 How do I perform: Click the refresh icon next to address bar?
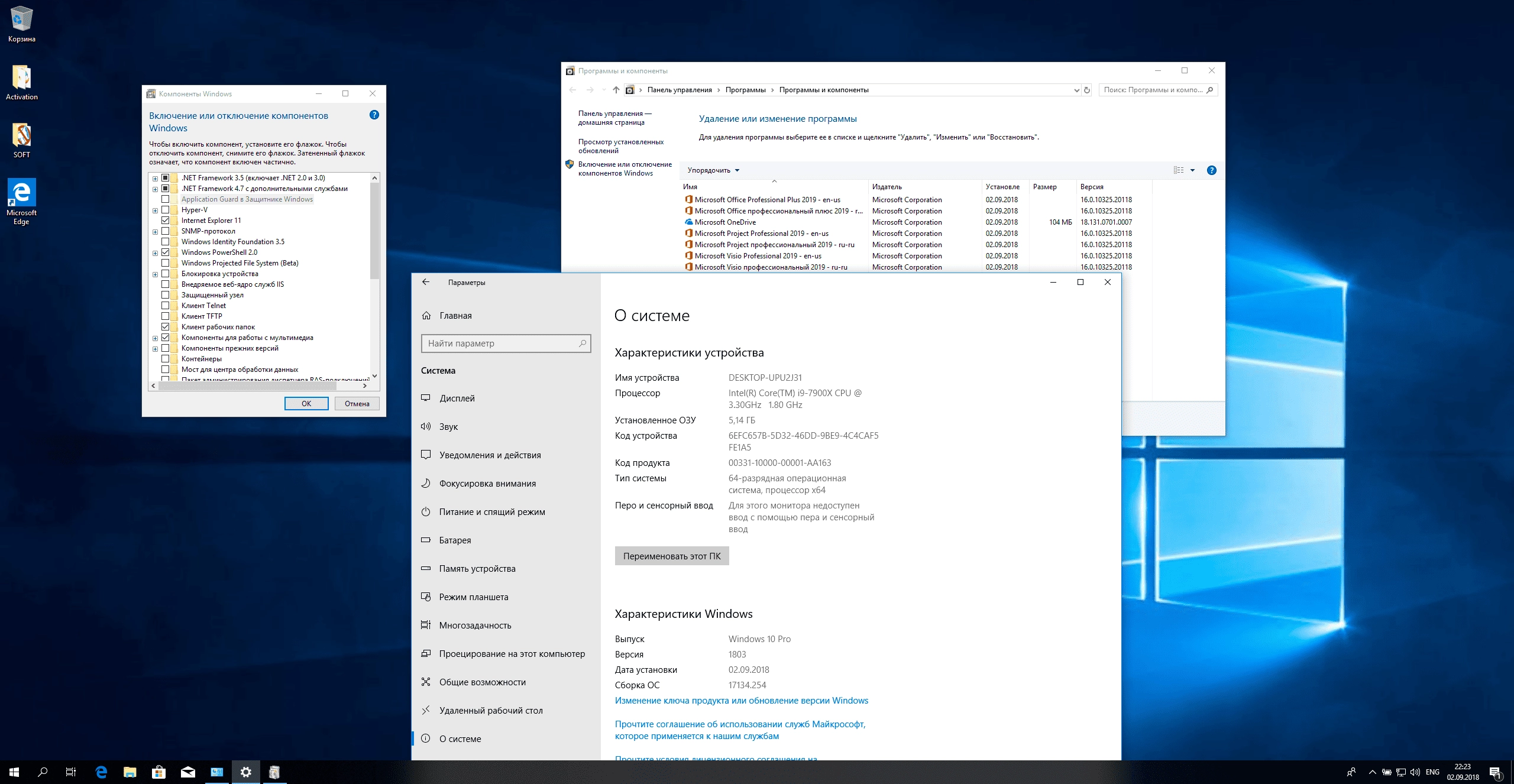coord(1087,90)
